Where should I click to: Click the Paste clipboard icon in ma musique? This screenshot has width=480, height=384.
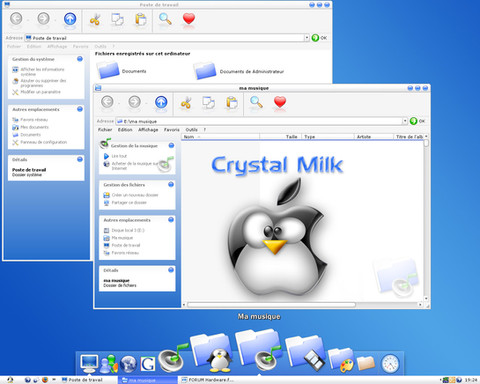[x=232, y=102]
